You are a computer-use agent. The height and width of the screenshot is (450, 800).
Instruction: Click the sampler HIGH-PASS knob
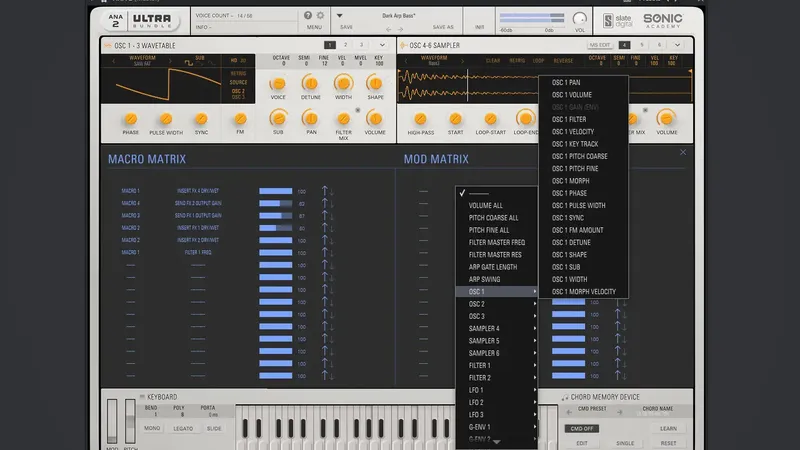420,119
